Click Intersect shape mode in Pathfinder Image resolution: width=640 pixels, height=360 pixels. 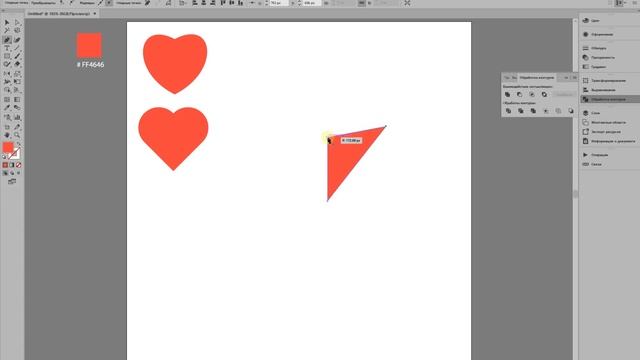(x=532, y=94)
